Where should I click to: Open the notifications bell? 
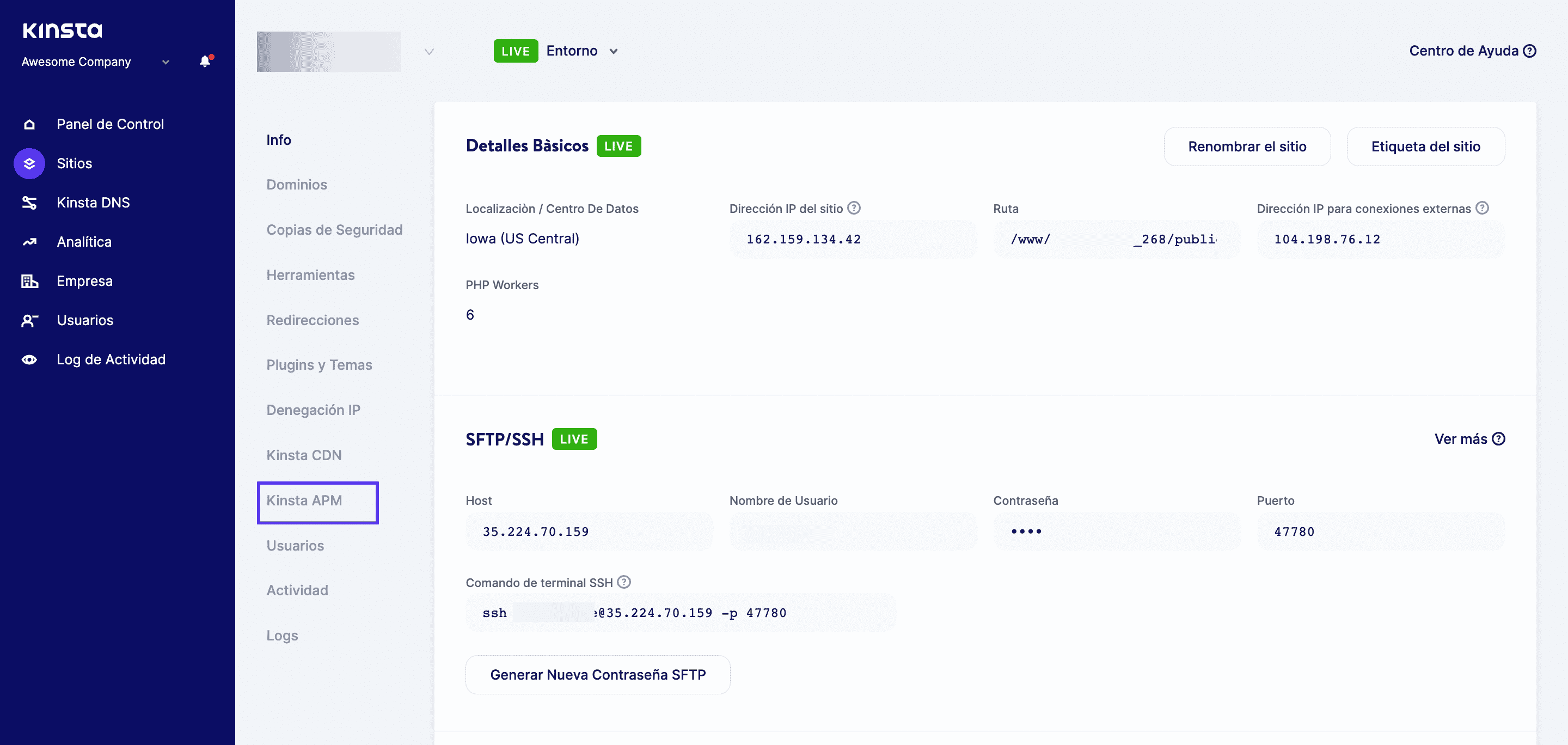point(204,61)
